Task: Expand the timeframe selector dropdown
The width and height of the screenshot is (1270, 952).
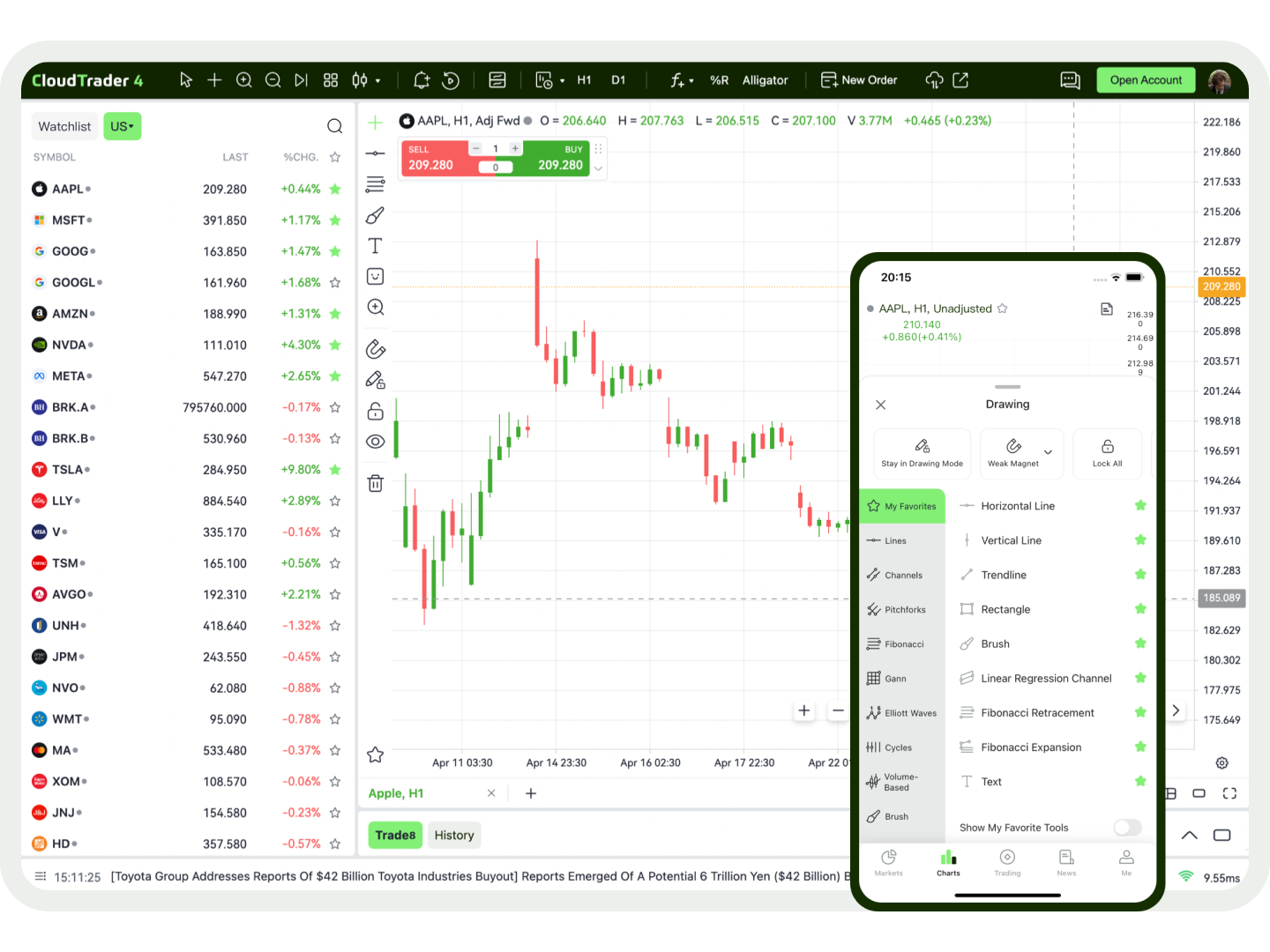Action: 563,81
